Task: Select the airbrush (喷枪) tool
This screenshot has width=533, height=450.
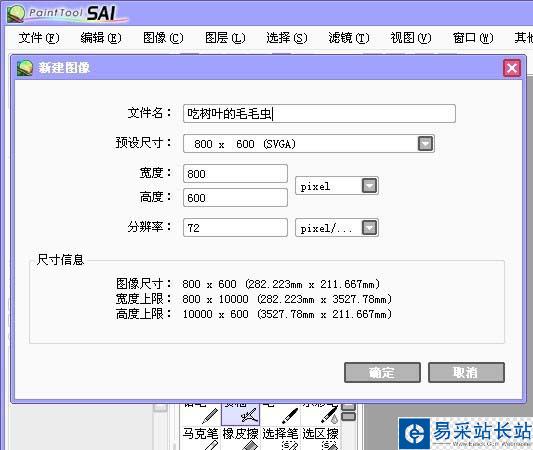Action: [240, 415]
